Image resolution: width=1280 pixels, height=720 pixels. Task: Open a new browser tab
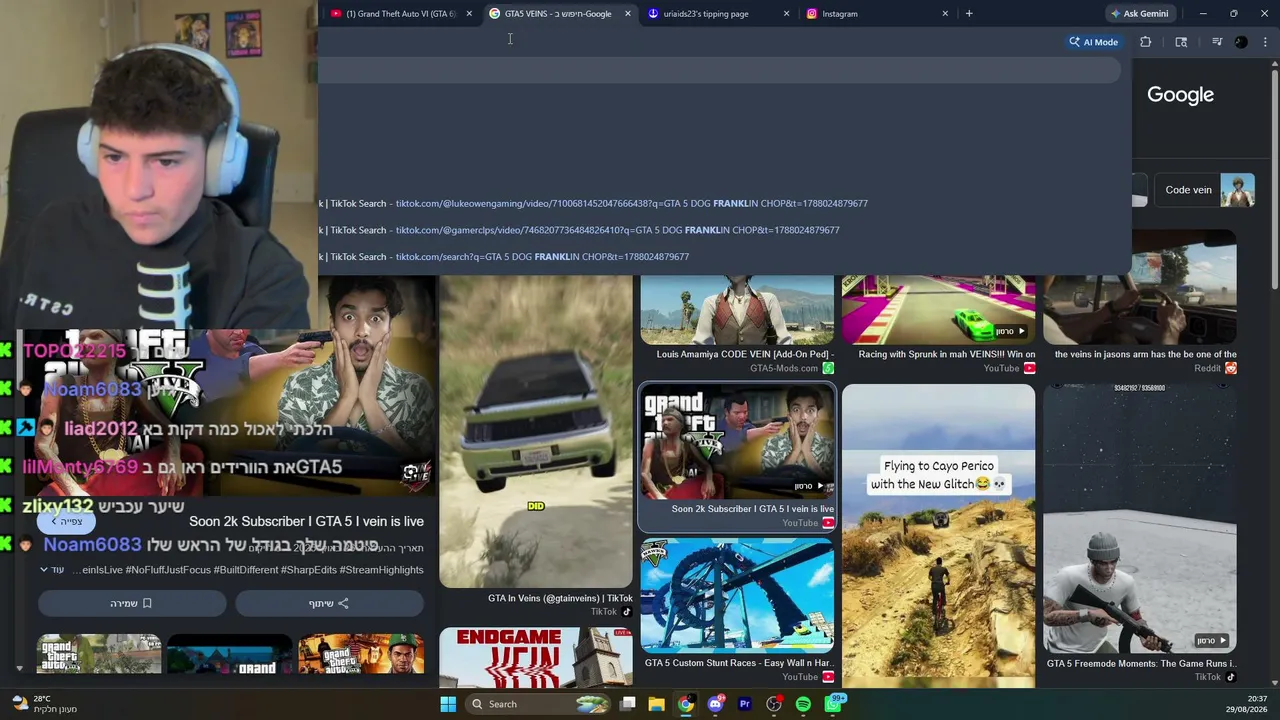(x=969, y=14)
